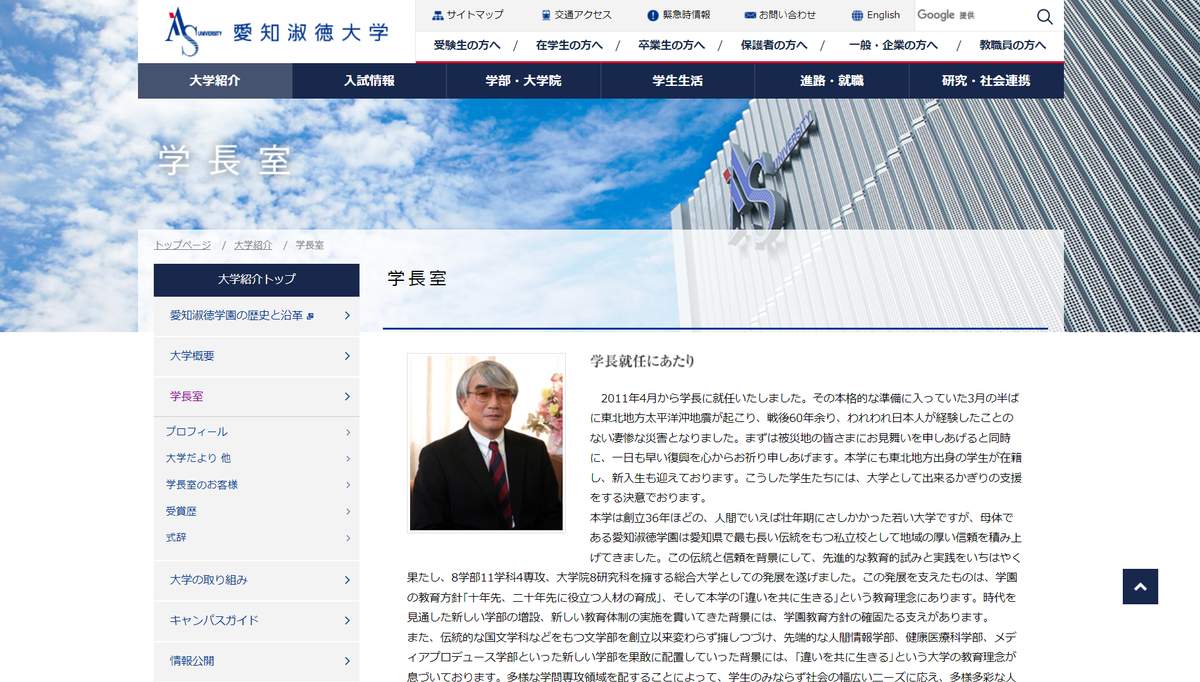Click the Google custom search field
The height and width of the screenshot is (682, 1200).
tap(970, 16)
